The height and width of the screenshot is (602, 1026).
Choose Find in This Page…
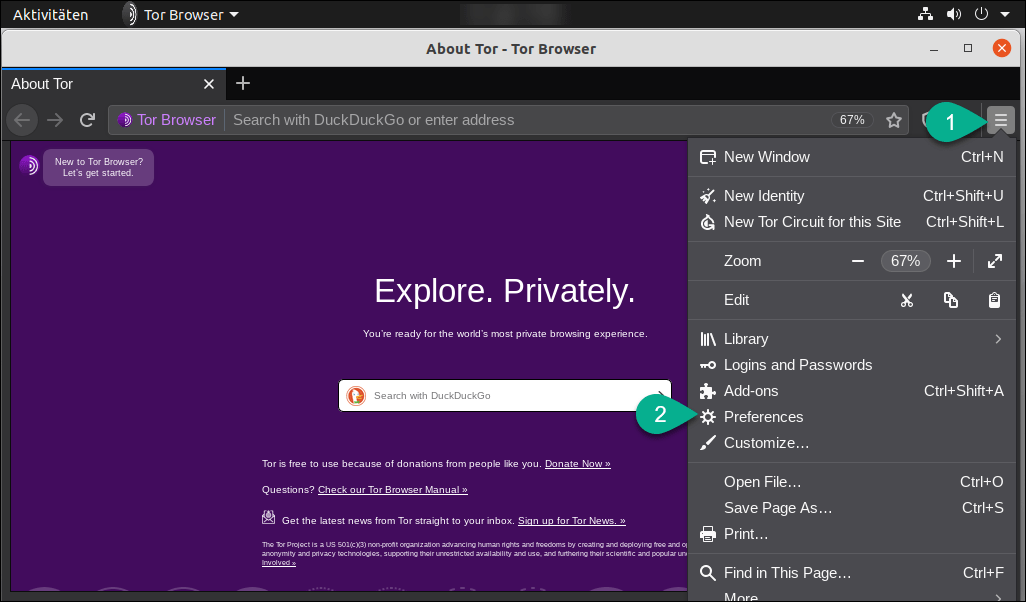(x=851, y=573)
